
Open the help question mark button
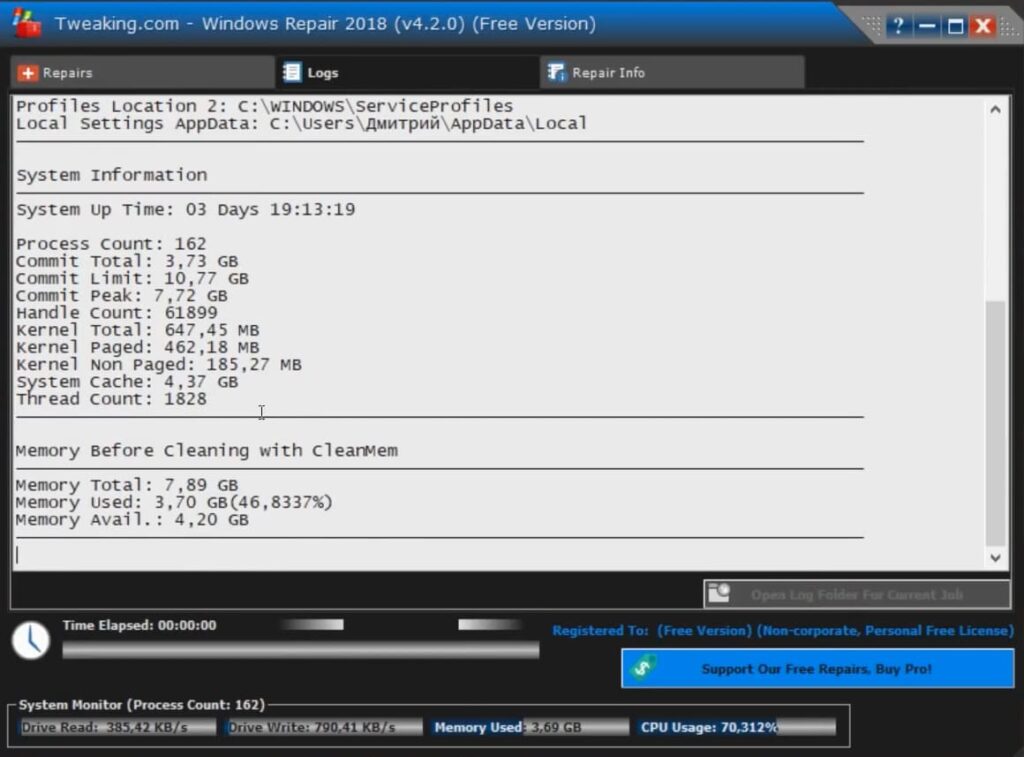pos(899,26)
